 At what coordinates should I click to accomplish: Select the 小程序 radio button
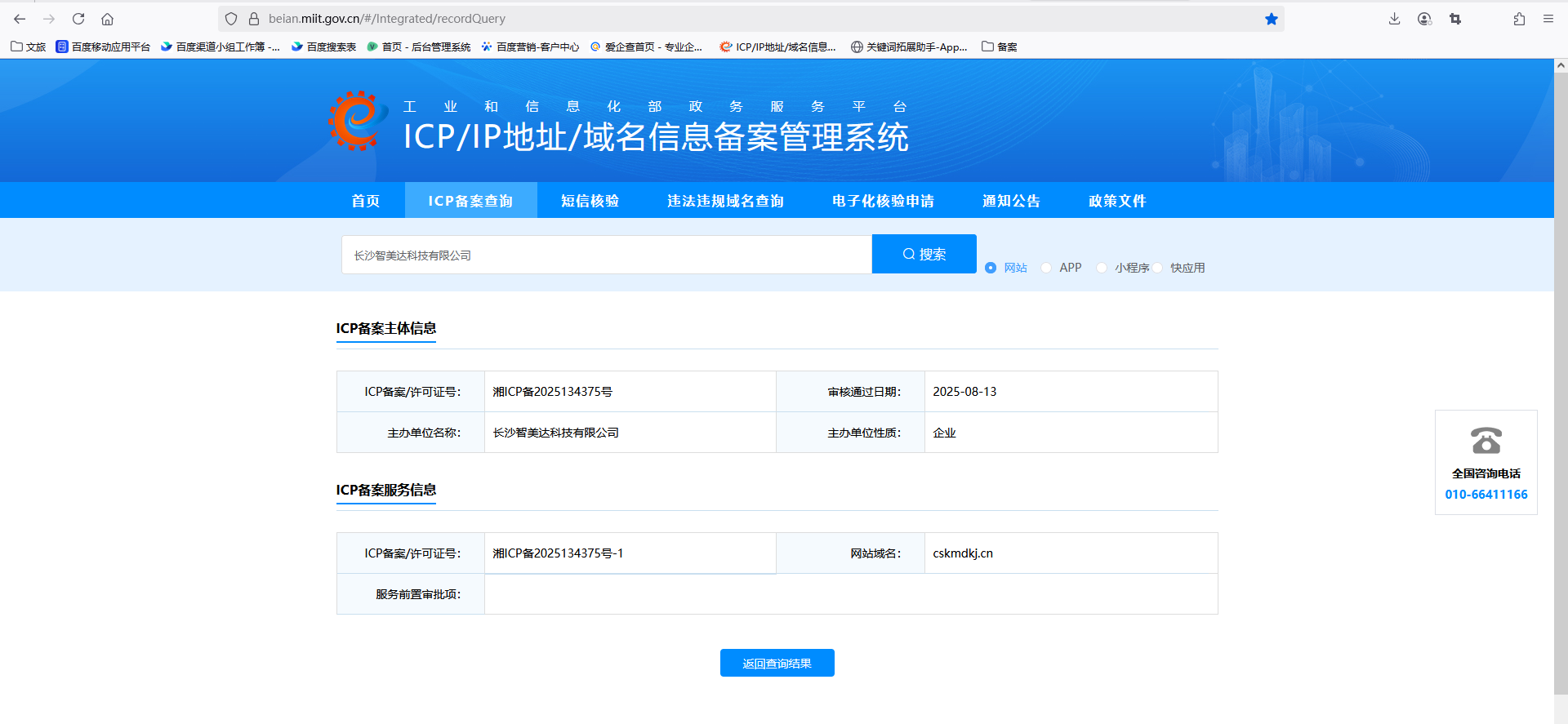[1102, 268]
